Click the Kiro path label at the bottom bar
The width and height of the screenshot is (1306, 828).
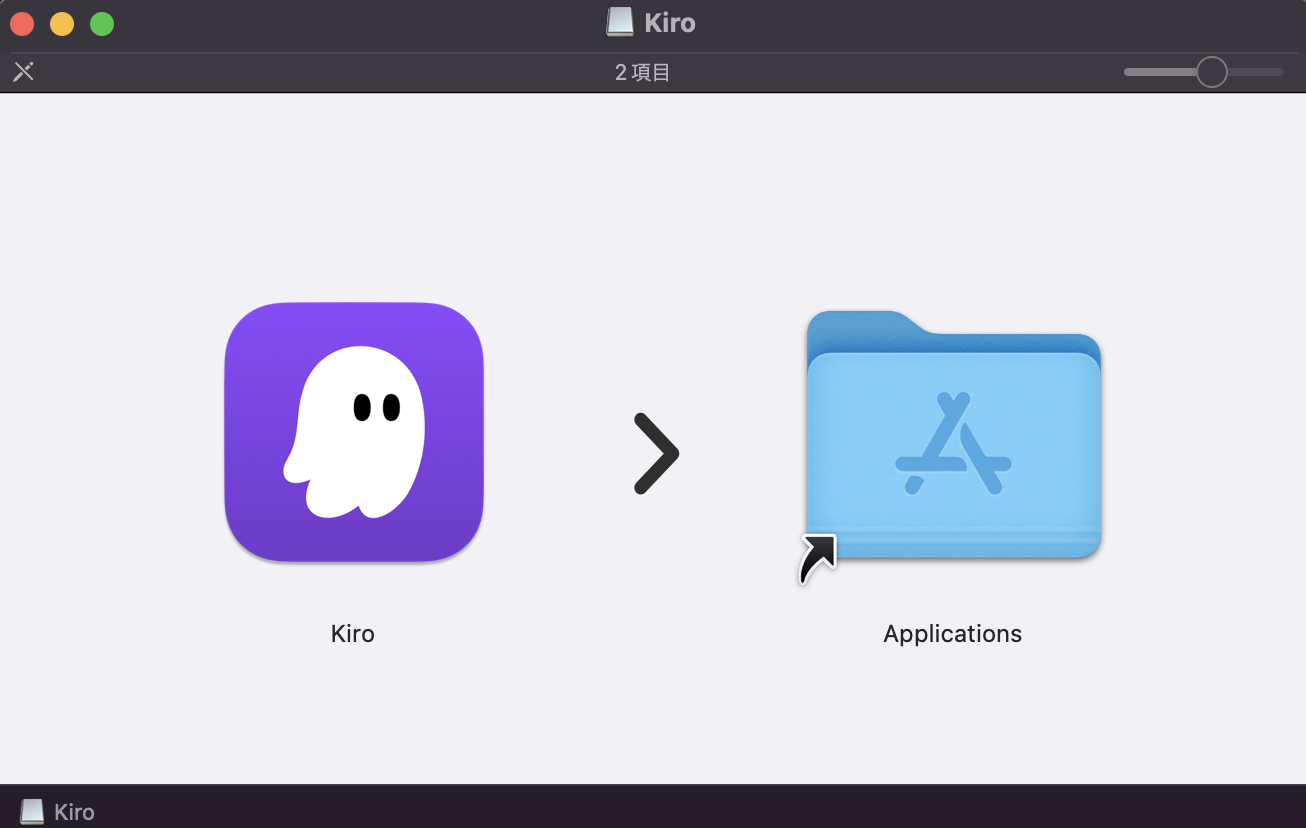click(75, 811)
